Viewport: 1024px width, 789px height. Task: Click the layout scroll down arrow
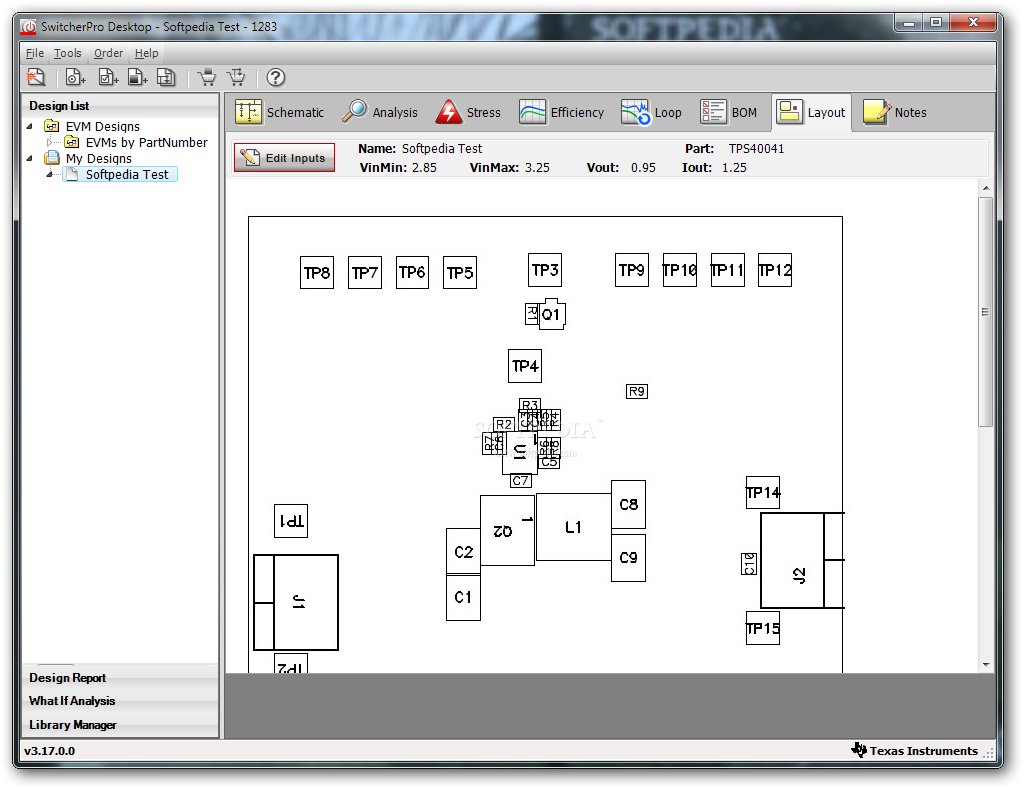pyautogui.click(x=985, y=665)
